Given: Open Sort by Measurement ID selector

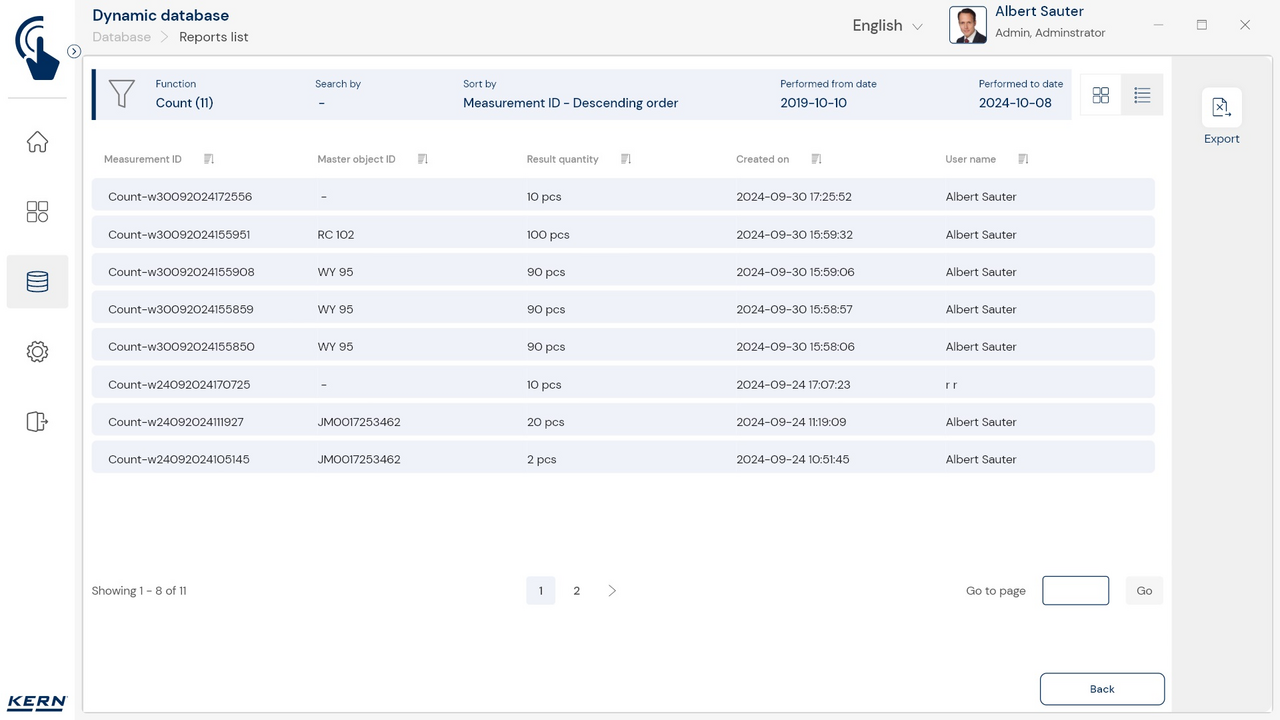Looking at the screenshot, I should pos(570,103).
